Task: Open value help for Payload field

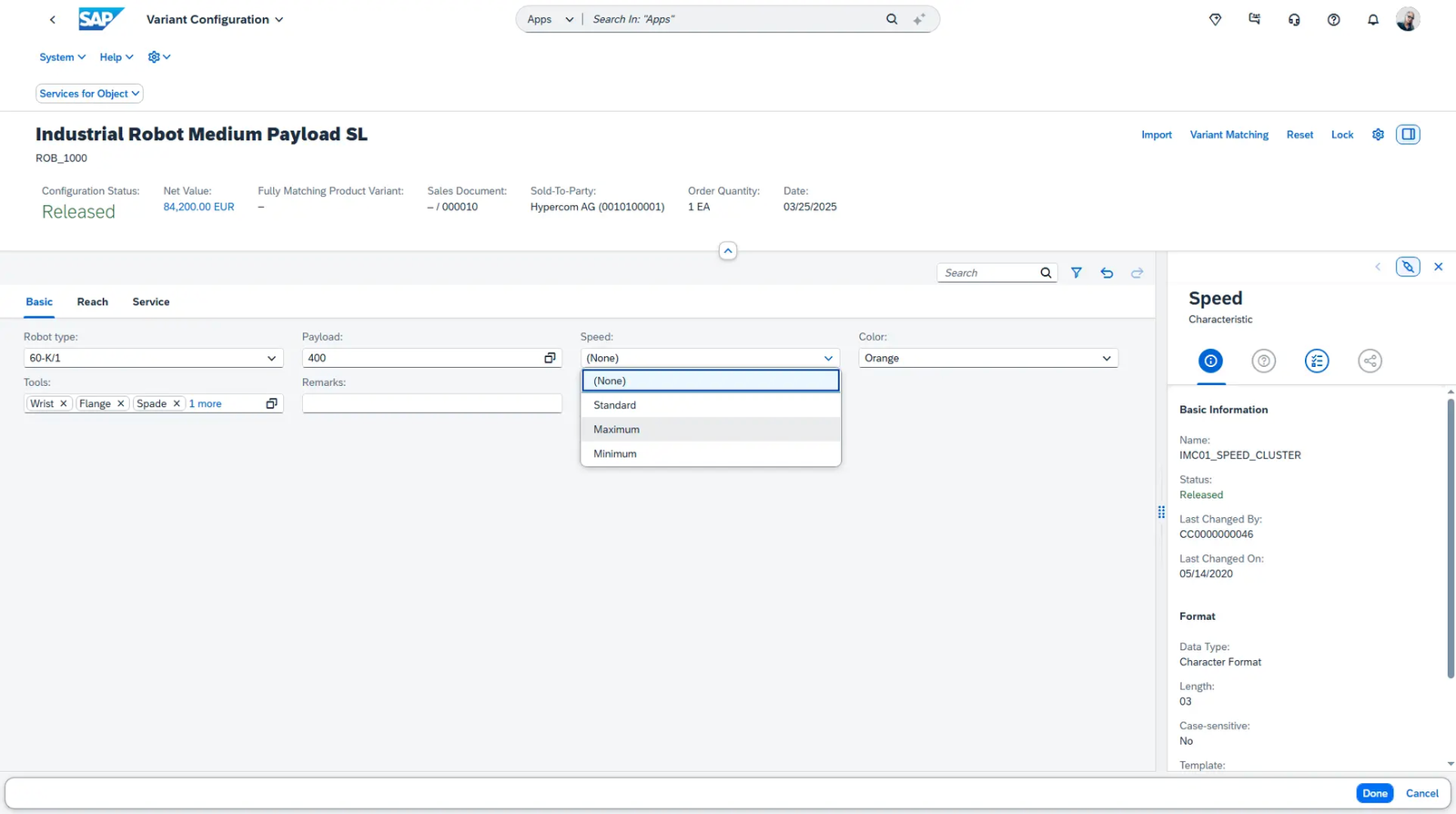Action: (550, 358)
